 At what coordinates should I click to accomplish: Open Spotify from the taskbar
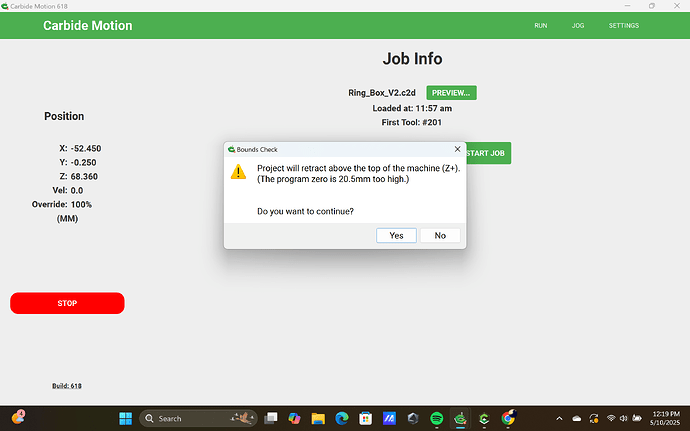[x=437, y=418]
